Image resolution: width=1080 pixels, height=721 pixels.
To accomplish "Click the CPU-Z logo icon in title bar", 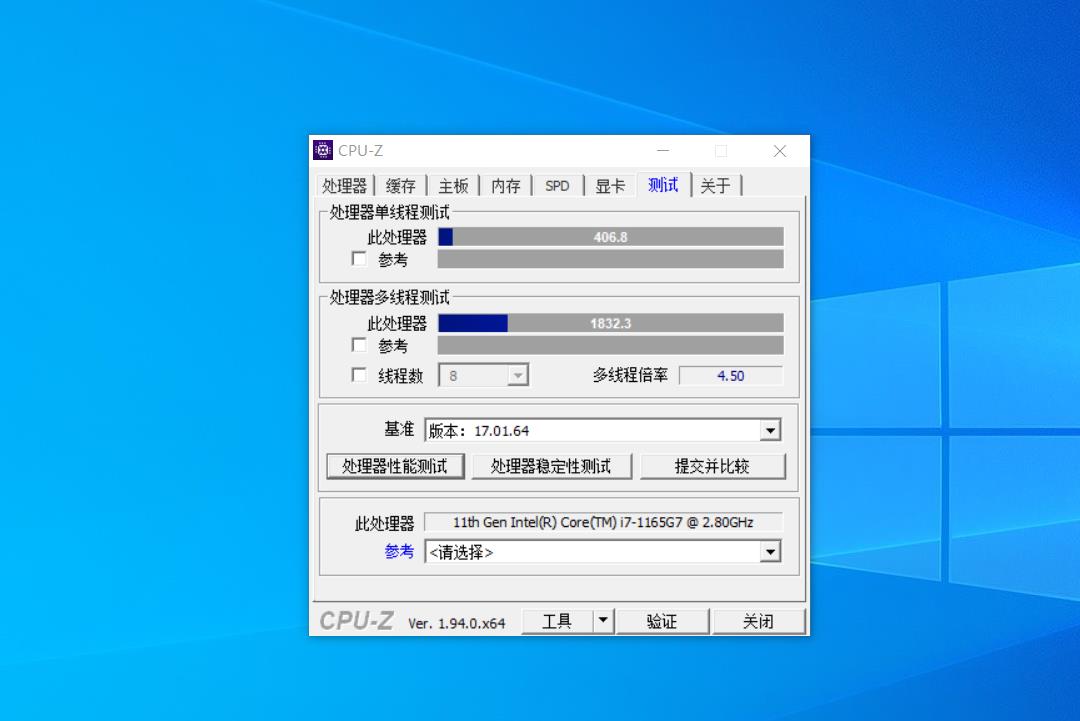I will point(323,149).
